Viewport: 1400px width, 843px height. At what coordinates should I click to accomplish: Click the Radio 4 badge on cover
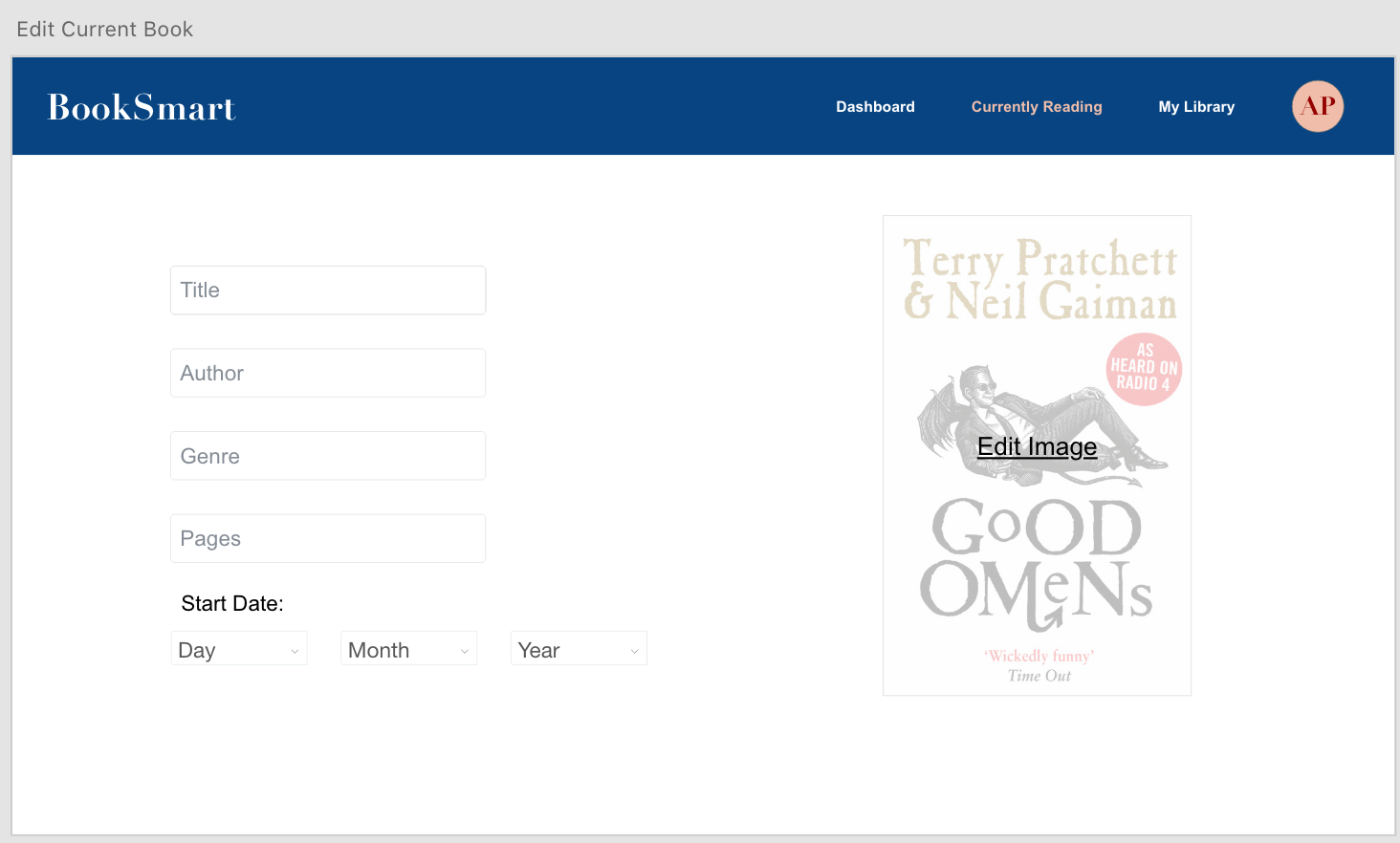tap(1144, 369)
